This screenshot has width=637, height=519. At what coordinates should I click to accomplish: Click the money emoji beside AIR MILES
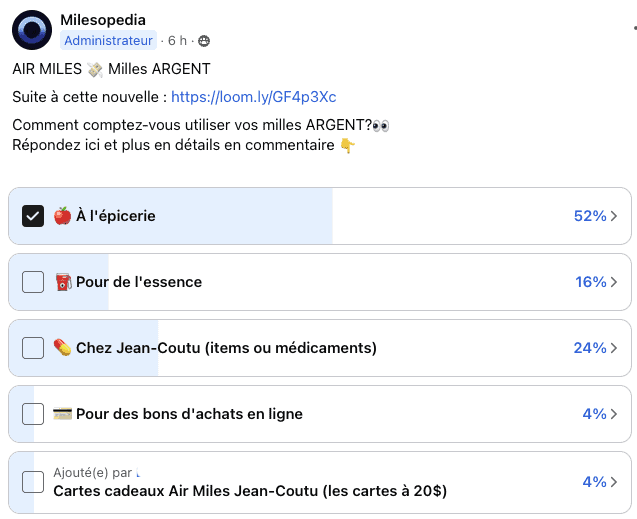point(94,69)
